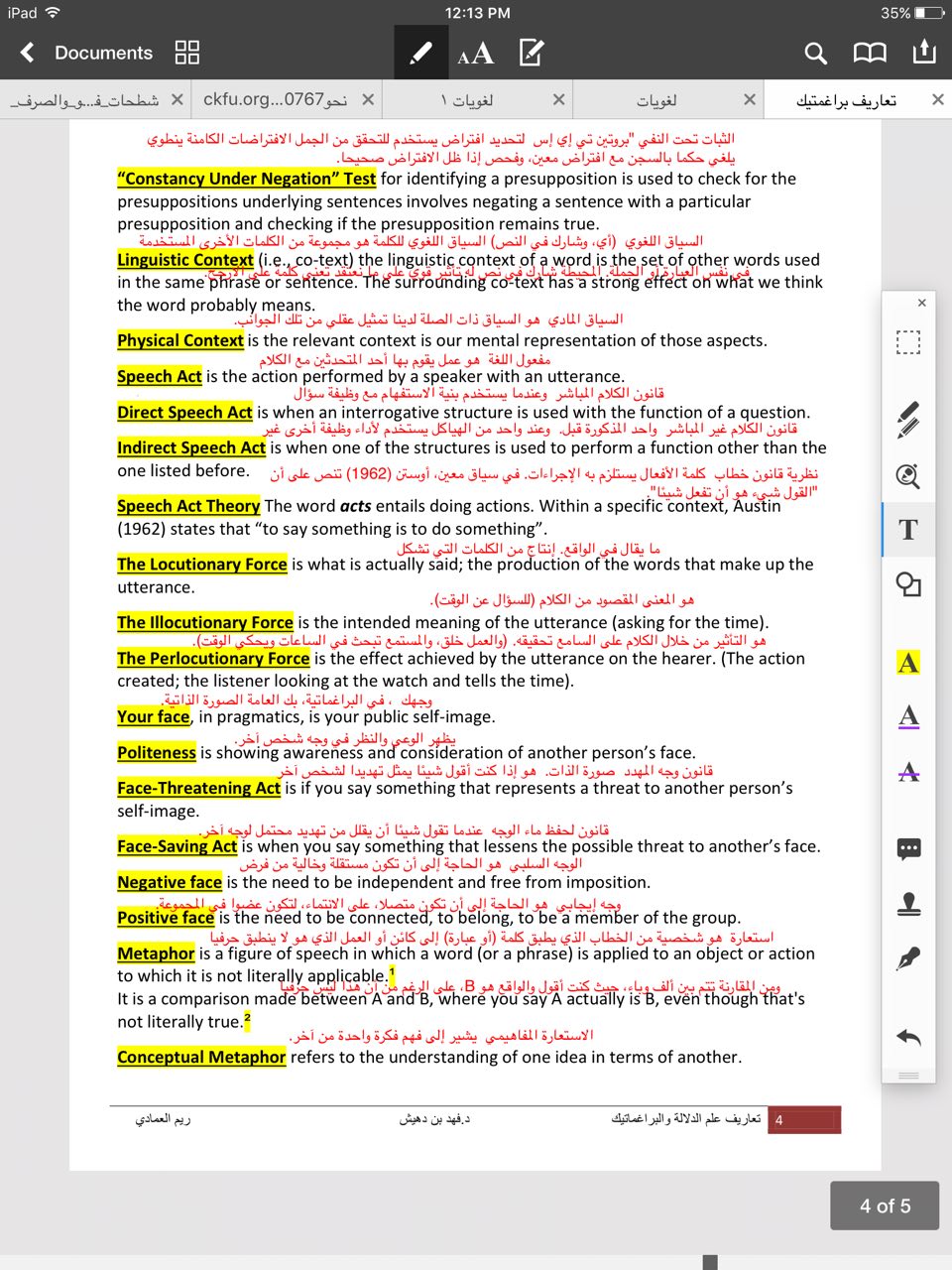Pick the strikethrough A tool
Image resolution: width=952 pixels, height=1270 pixels.
pos(908,771)
